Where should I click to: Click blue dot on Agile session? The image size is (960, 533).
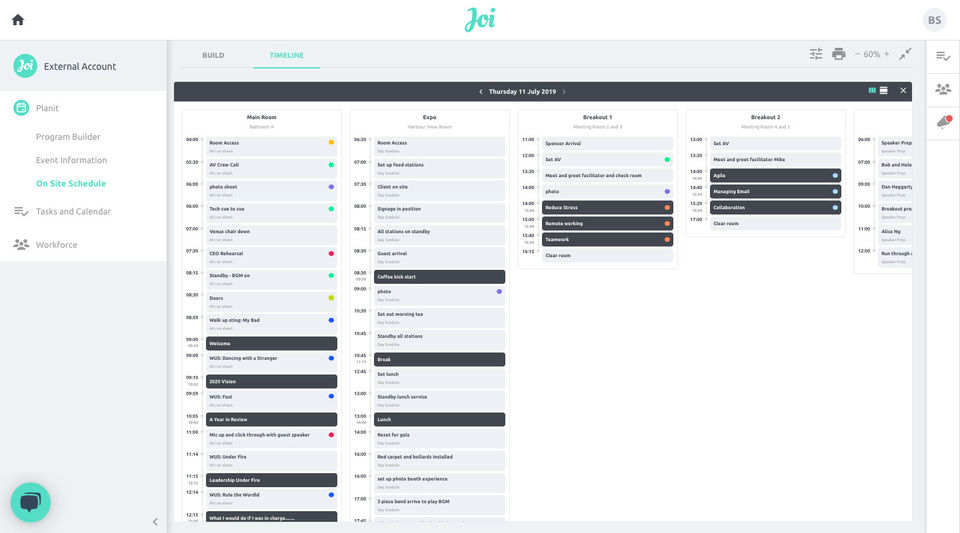[835, 176]
